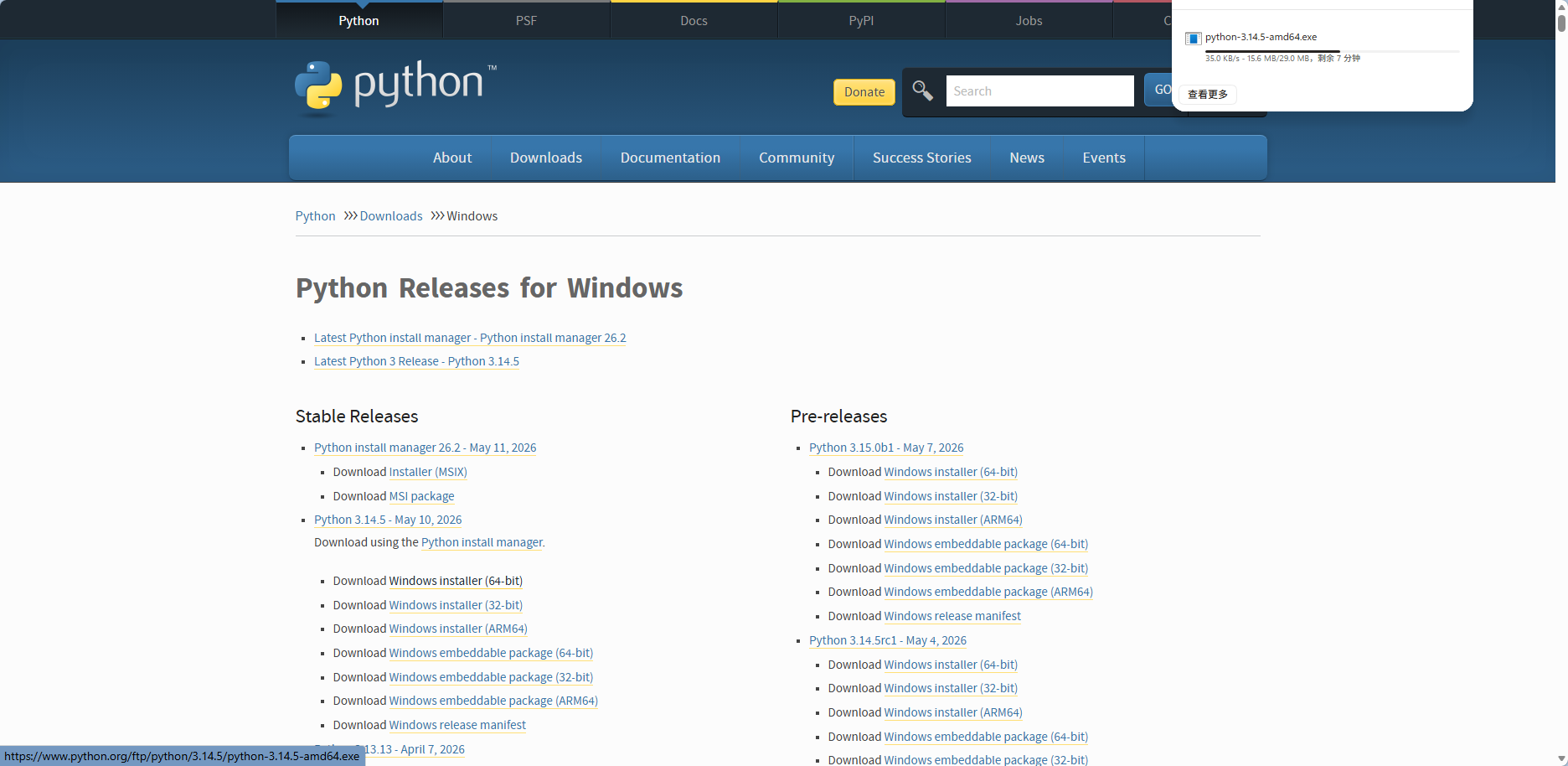Download 3.14.5 Windows embeddable package (ARM64)
This screenshot has width=1568, height=766.
pos(493,701)
